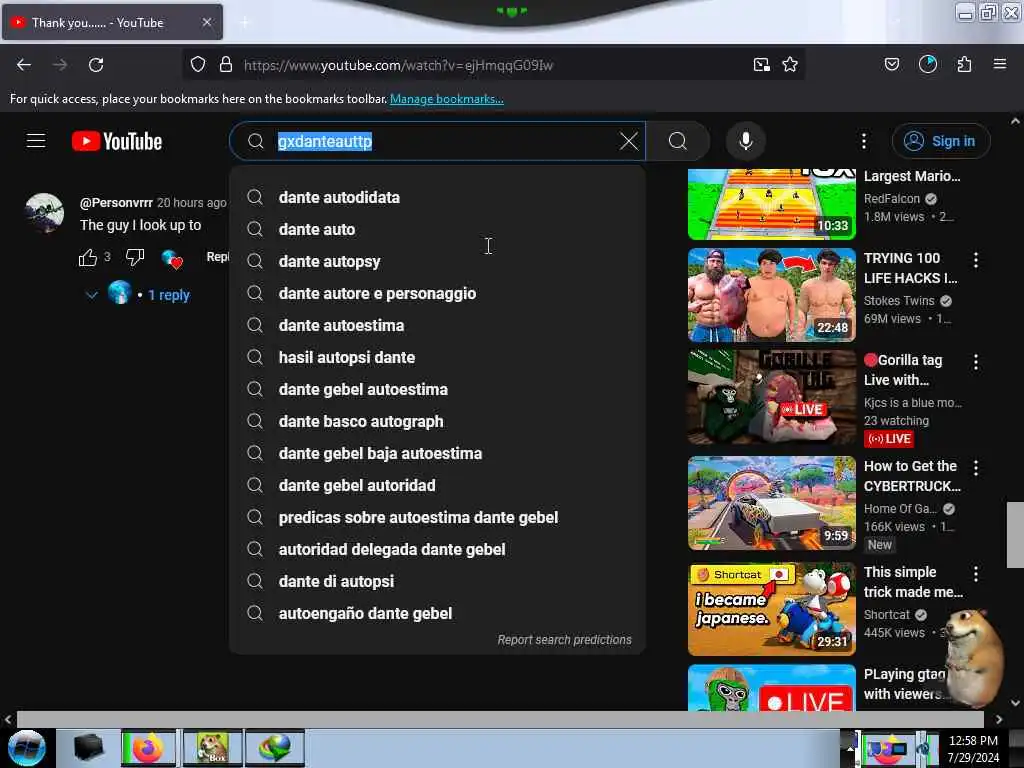Screen dimensions: 1024x768
Task: Clear the search box with X
Action: coord(629,141)
